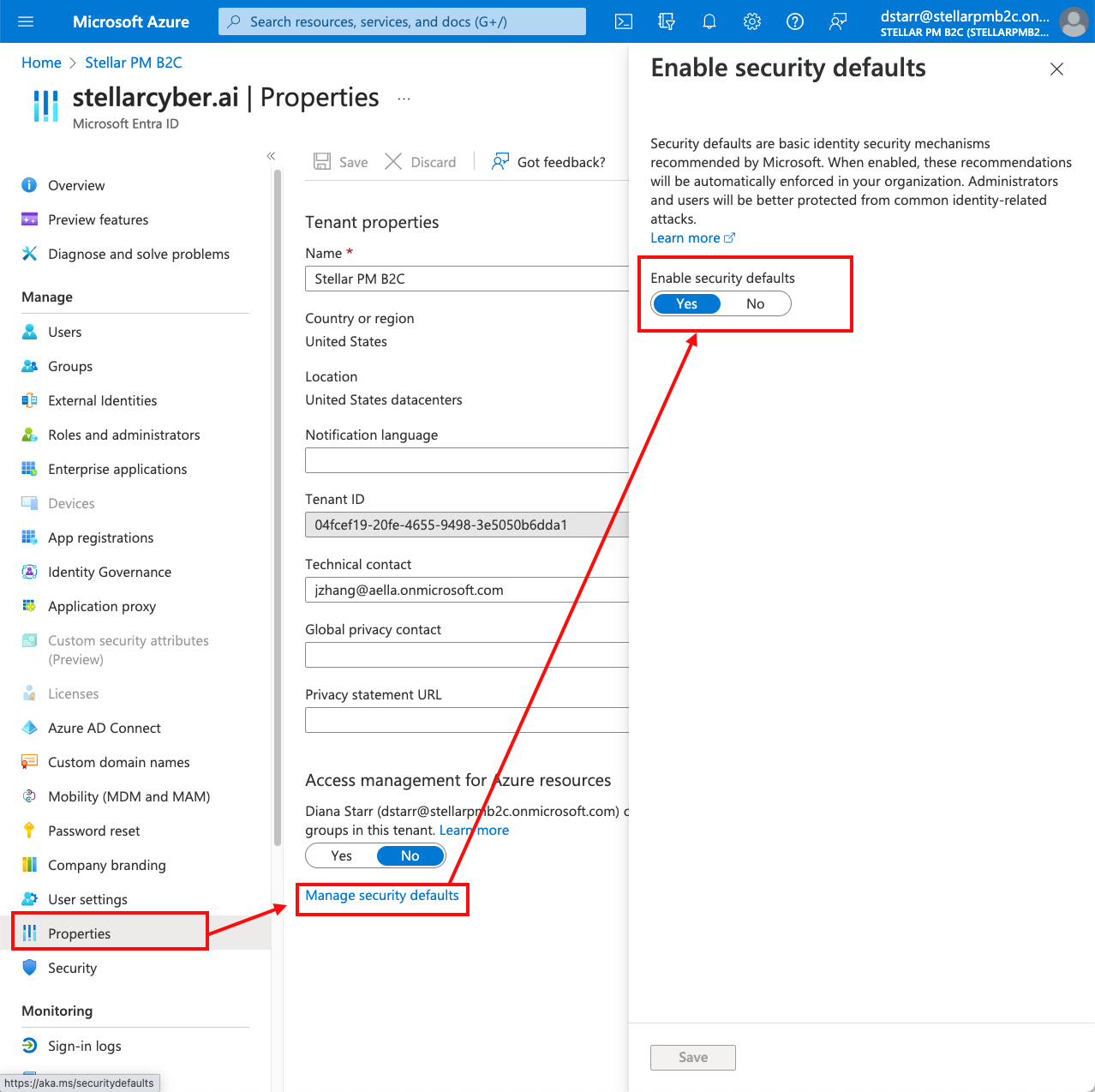Image resolution: width=1095 pixels, height=1092 pixels.
Task: Click the Technical contact input field
Action: [x=467, y=590]
